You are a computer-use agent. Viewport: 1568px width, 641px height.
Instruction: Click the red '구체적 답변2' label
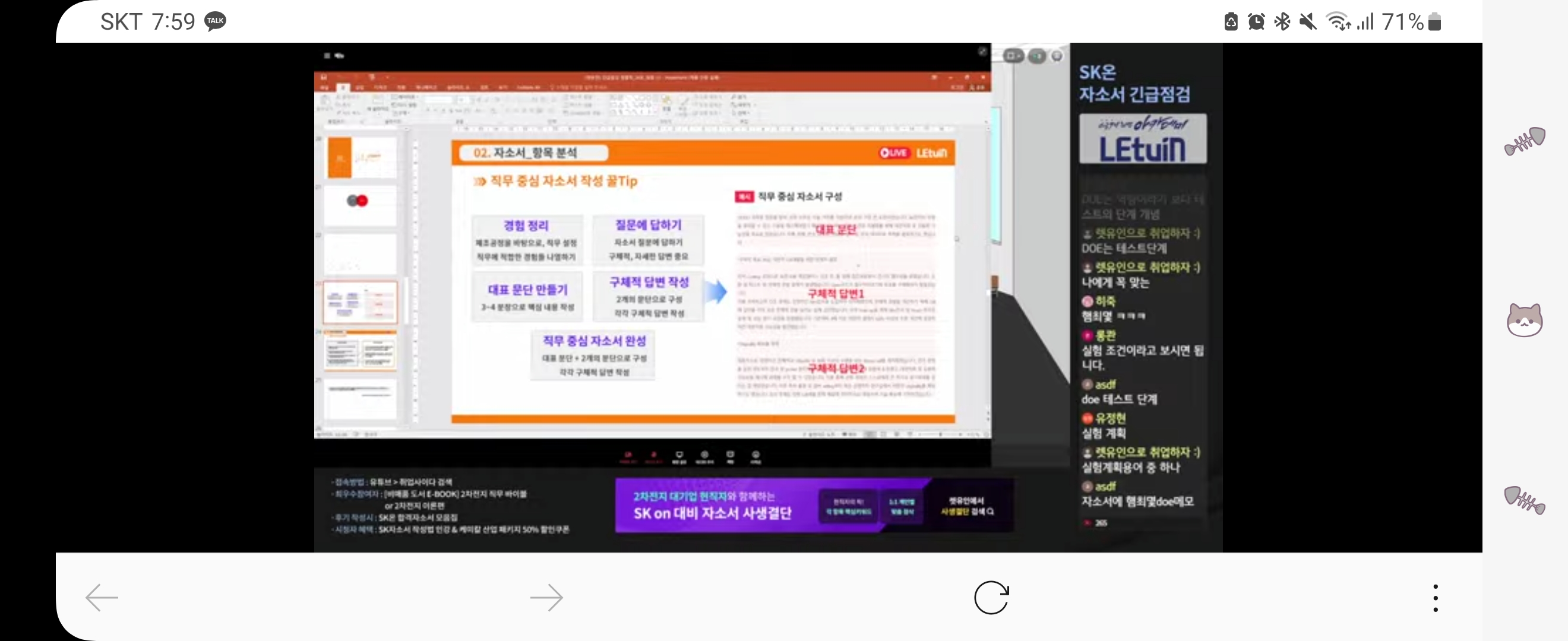(835, 369)
